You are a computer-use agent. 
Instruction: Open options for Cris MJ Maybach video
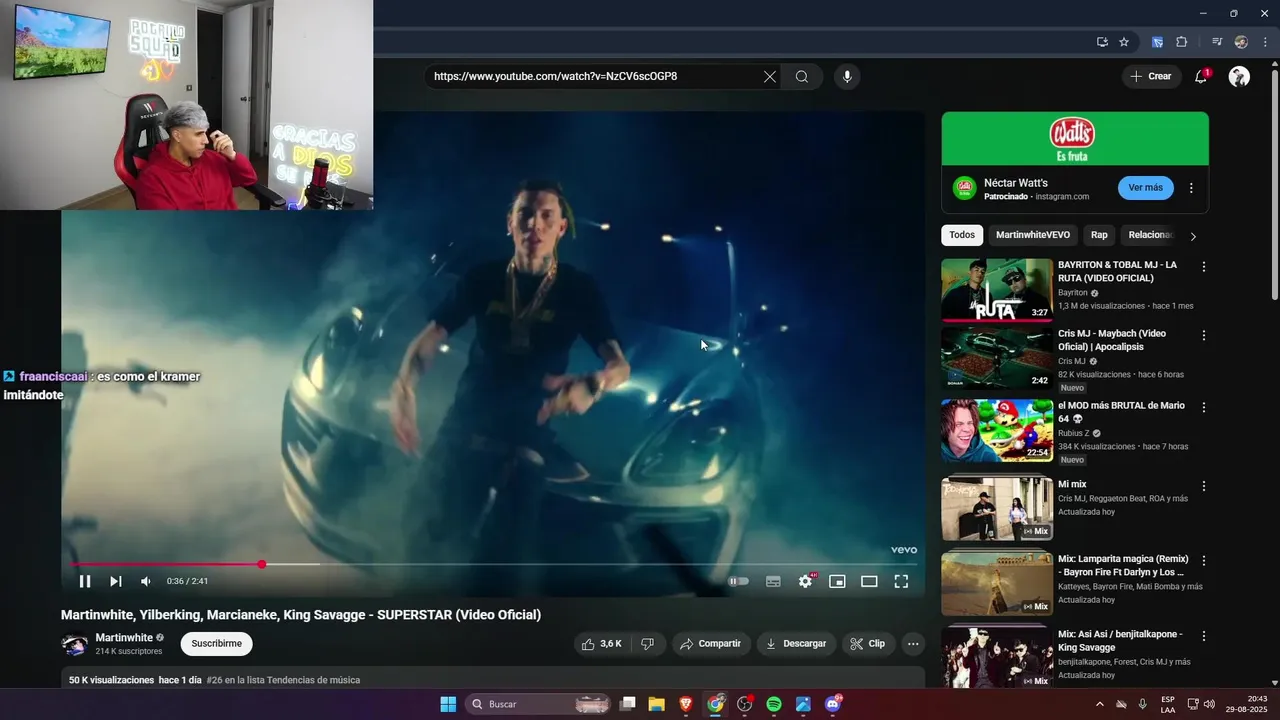[x=1204, y=335]
